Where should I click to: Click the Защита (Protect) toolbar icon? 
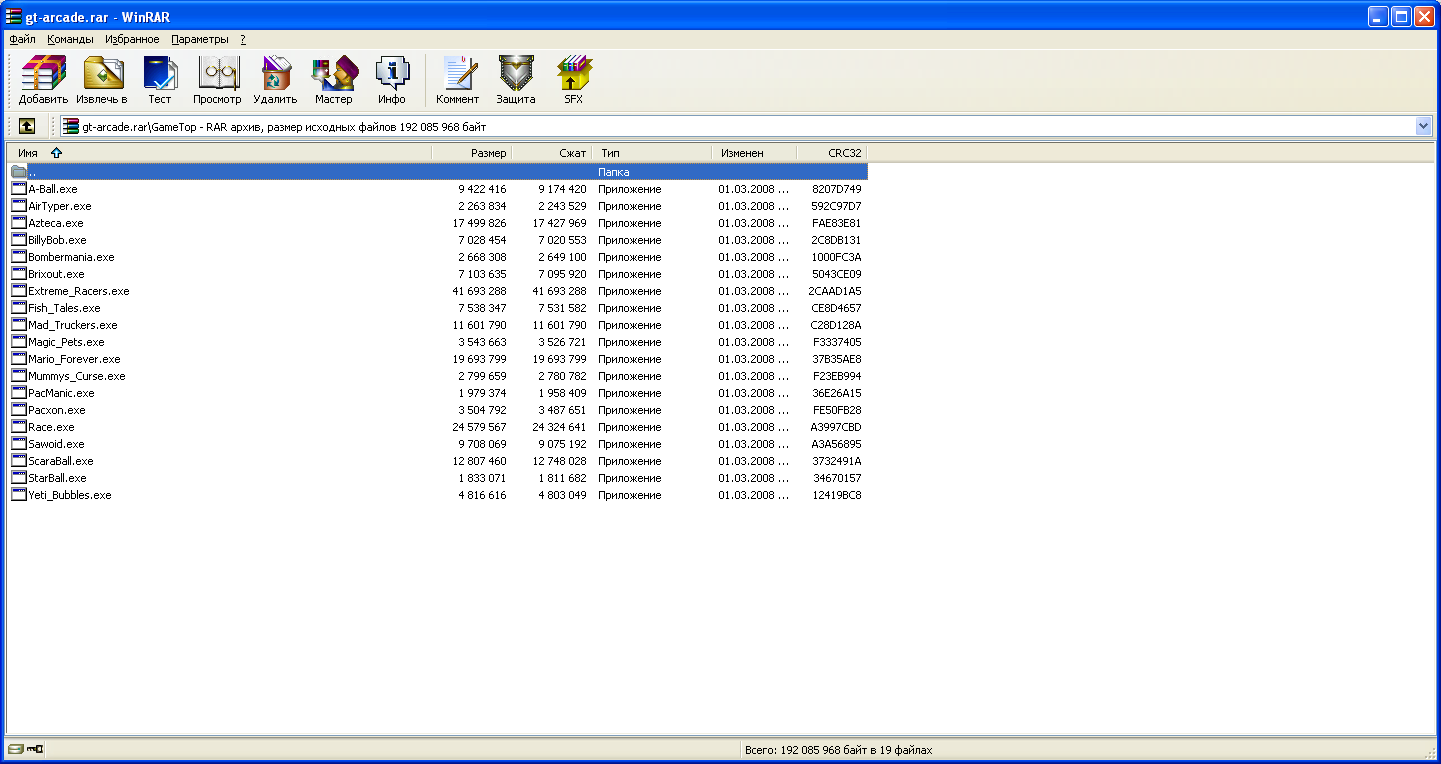click(x=516, y=79)
